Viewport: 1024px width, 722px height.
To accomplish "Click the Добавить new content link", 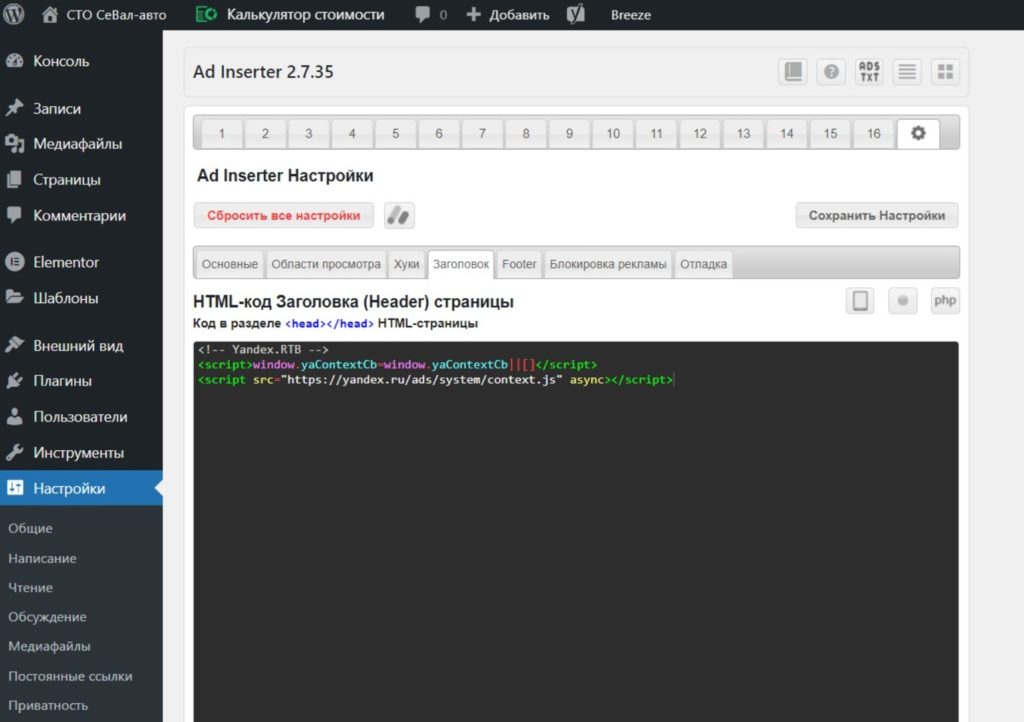I will tap(508, 14).
